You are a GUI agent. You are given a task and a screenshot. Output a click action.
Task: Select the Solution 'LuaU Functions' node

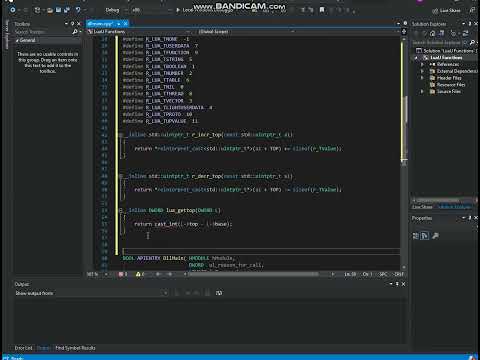[446, 51]
